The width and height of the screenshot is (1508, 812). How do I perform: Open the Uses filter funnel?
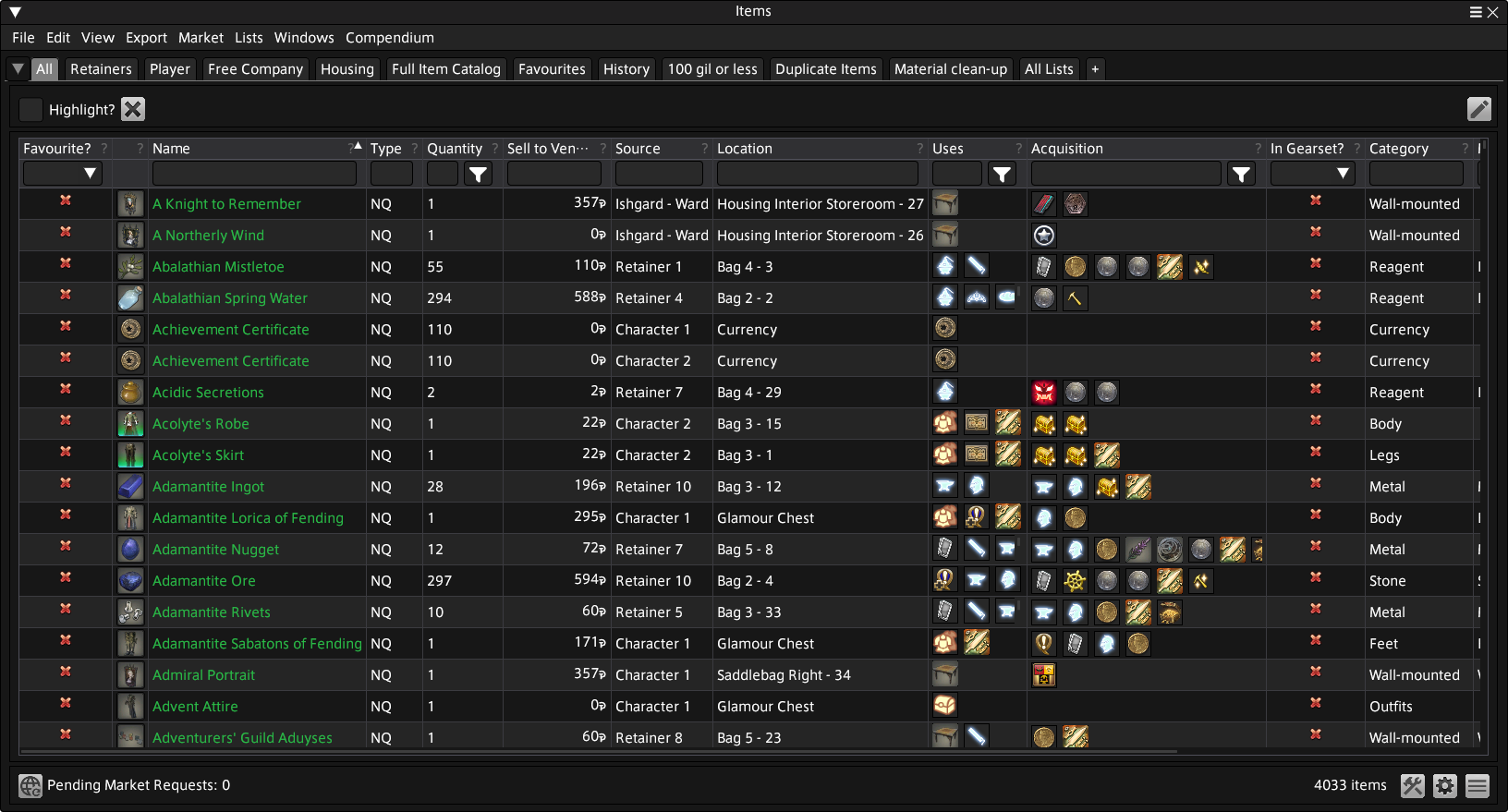pyautogui.click(x=1003, y=174)
